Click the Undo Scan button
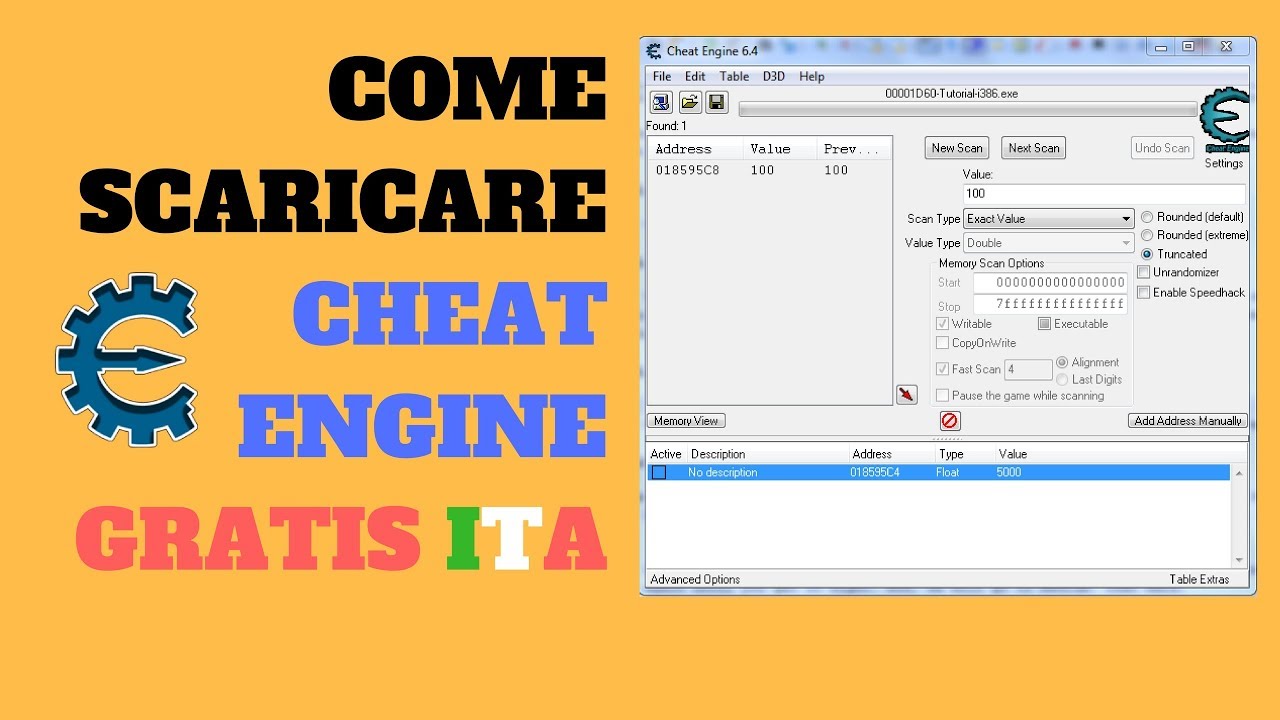The width and height of the screenshot is (1280, 720). (1162, 148)
